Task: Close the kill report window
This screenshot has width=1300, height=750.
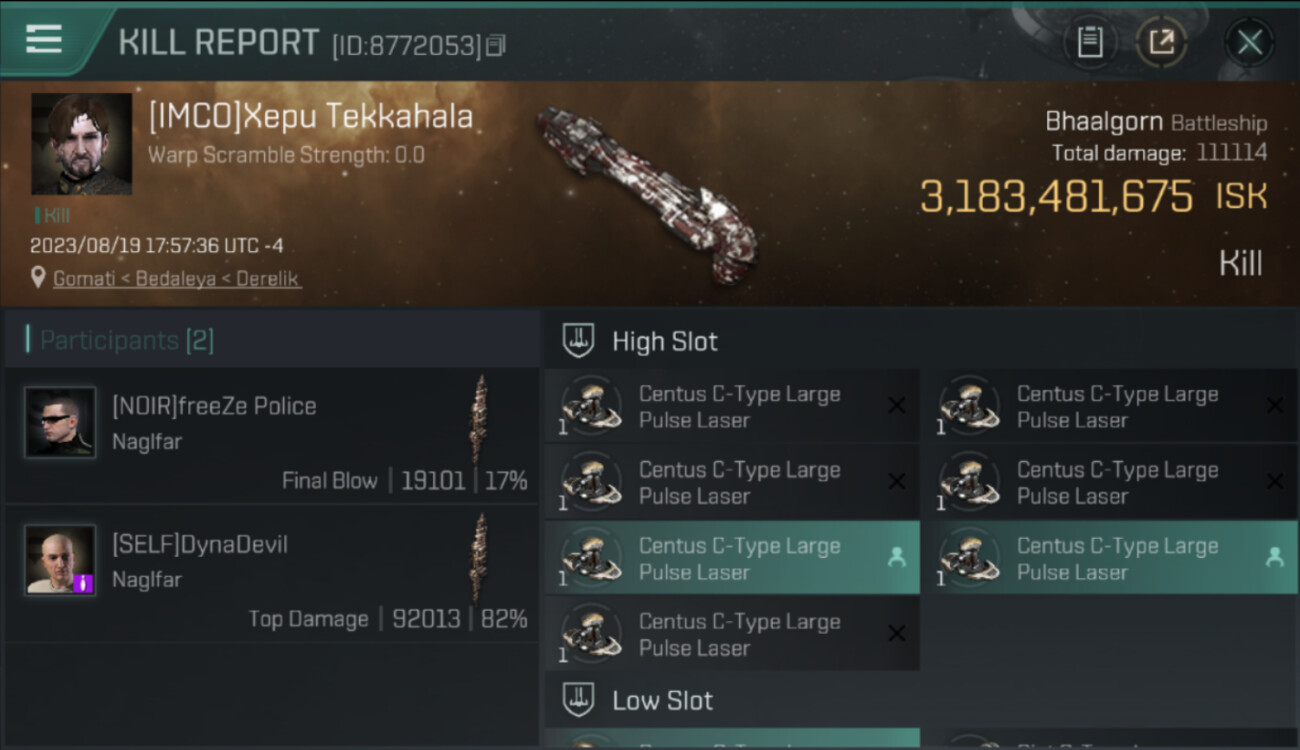Action: click(x=1249, y=42)
